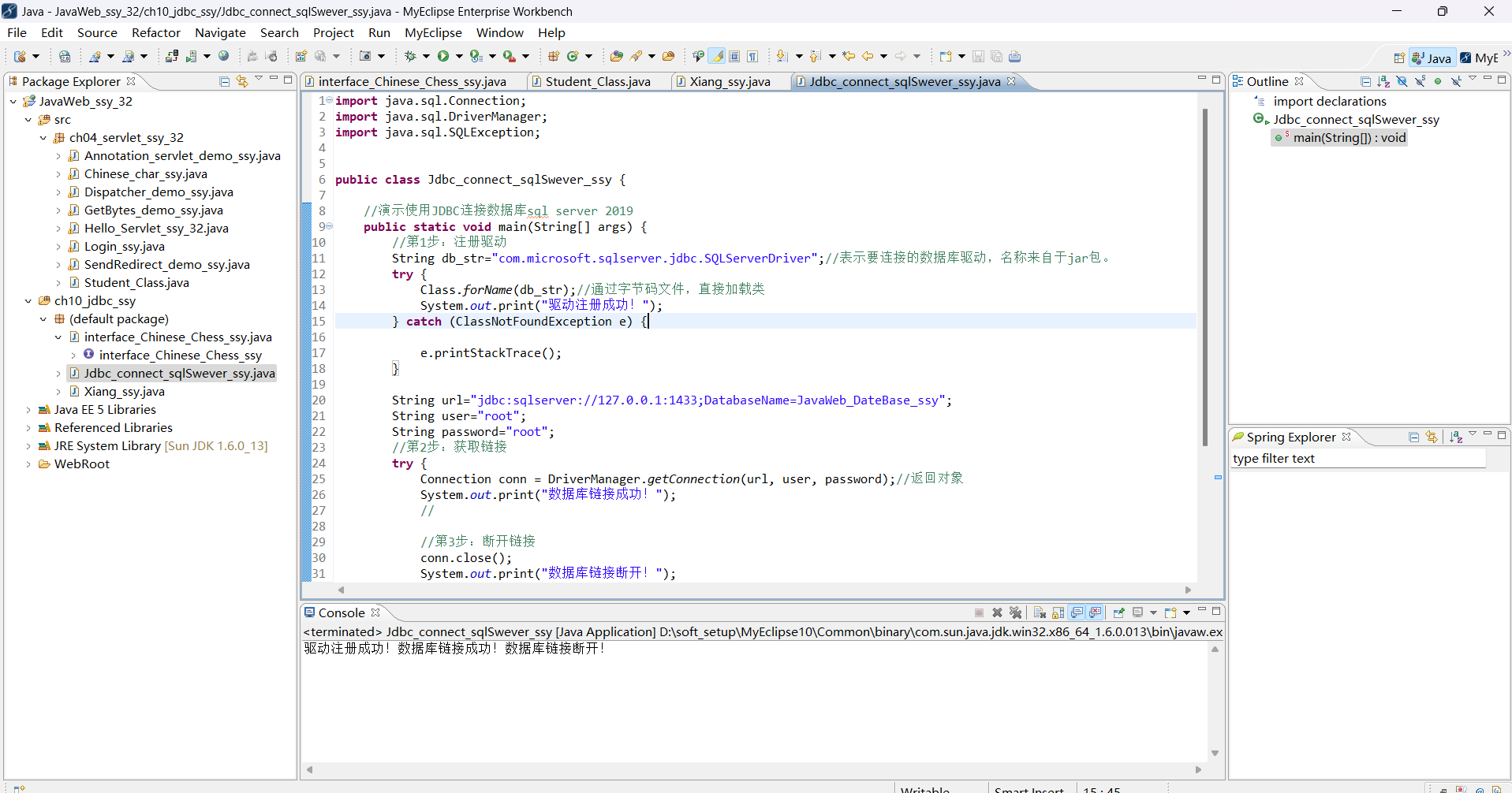Click Collapse All in Package Explorer
Viewport: 1512px width, 793px height.
click(225, 81)
